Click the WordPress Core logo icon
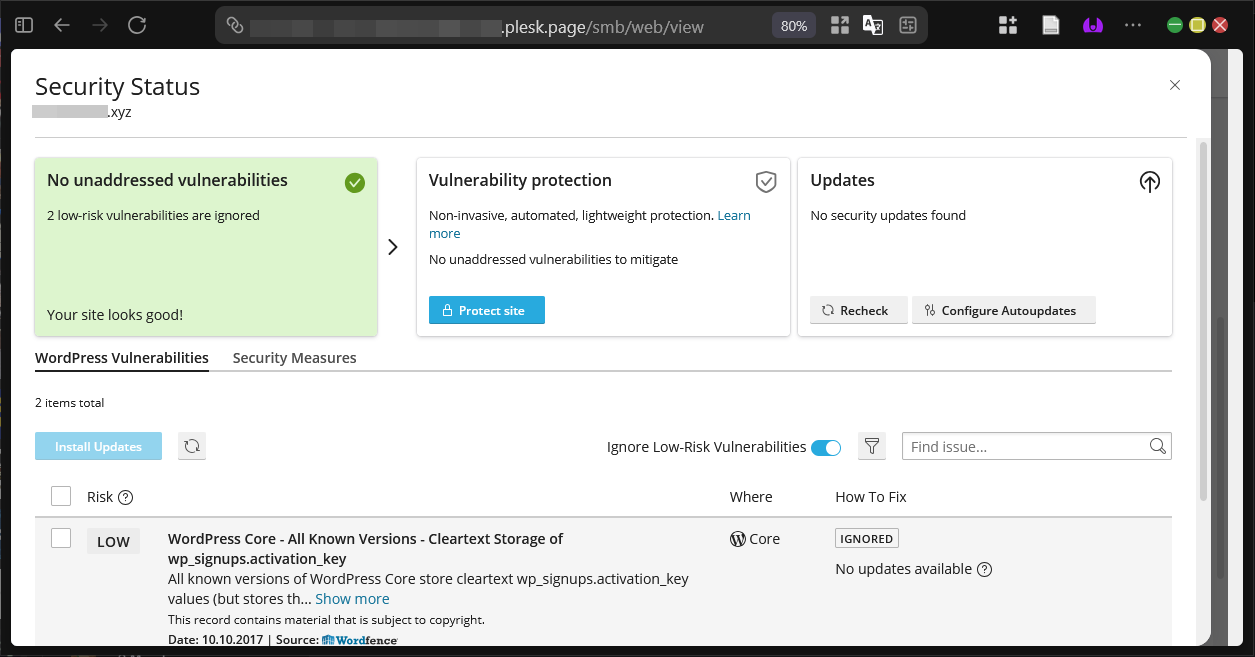This screenshot has width=1255, height=657. [738, 539]
